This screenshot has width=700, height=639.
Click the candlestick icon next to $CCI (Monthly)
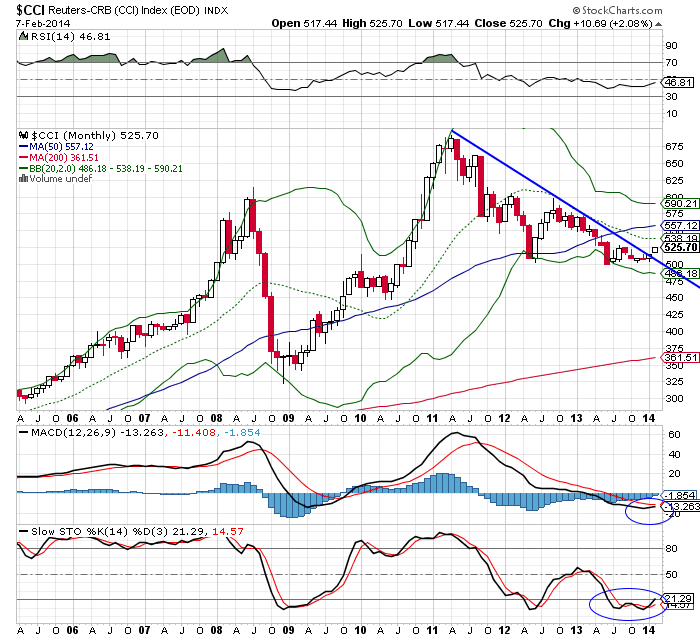coord(24,135)
